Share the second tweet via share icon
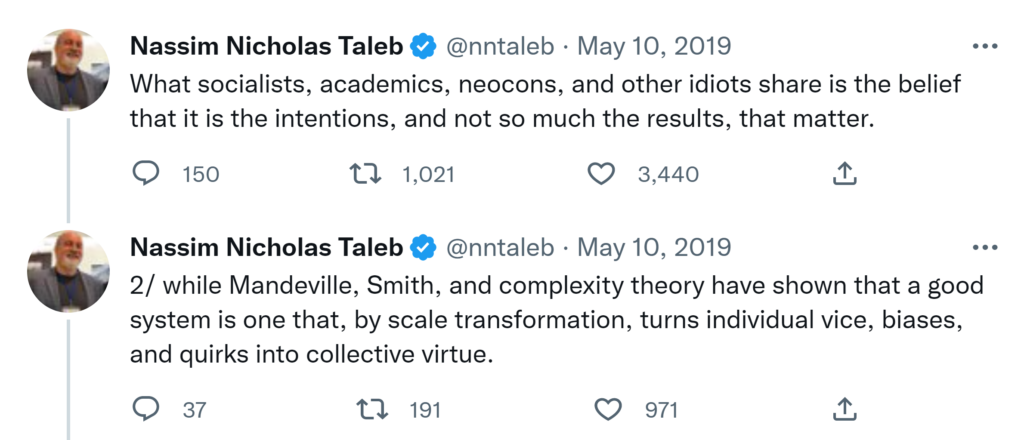 click(845, 409)
